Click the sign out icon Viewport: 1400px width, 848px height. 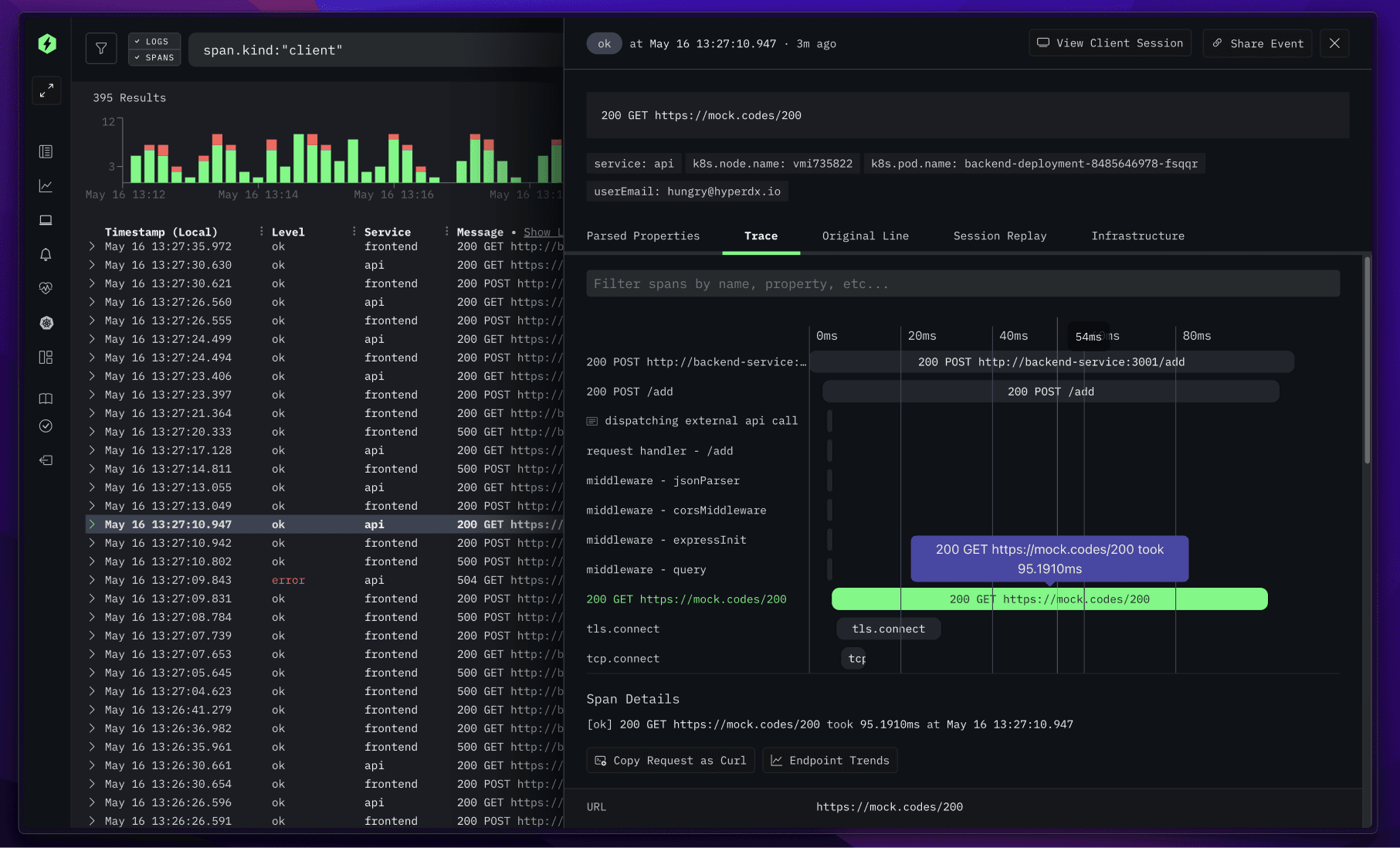[x=46, y=460]
